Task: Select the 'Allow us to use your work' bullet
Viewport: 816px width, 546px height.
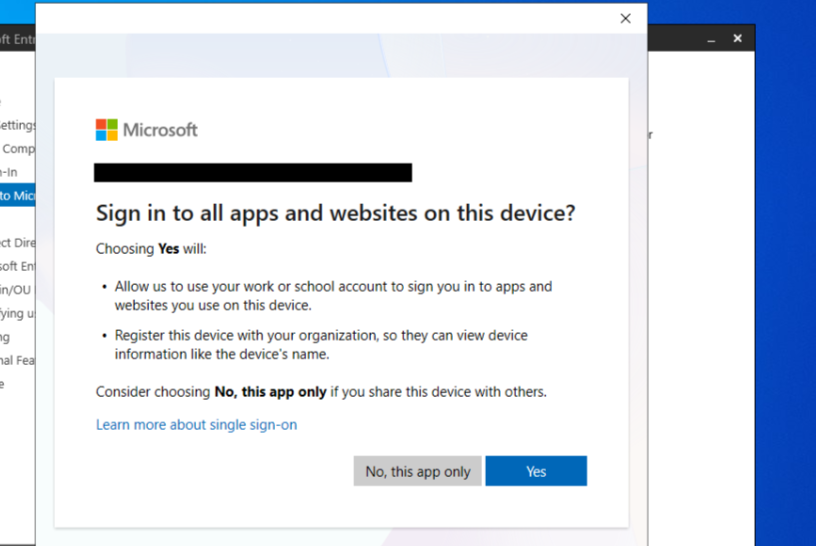Action: [x=333, y=296]
